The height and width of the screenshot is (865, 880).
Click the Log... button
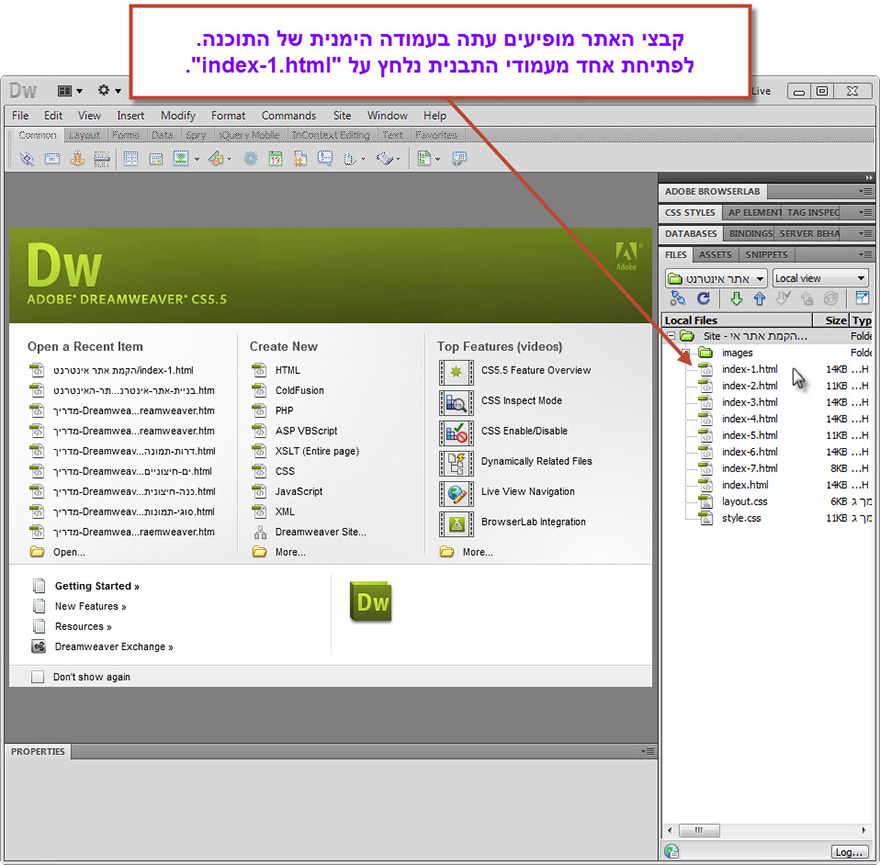point(849,852)
